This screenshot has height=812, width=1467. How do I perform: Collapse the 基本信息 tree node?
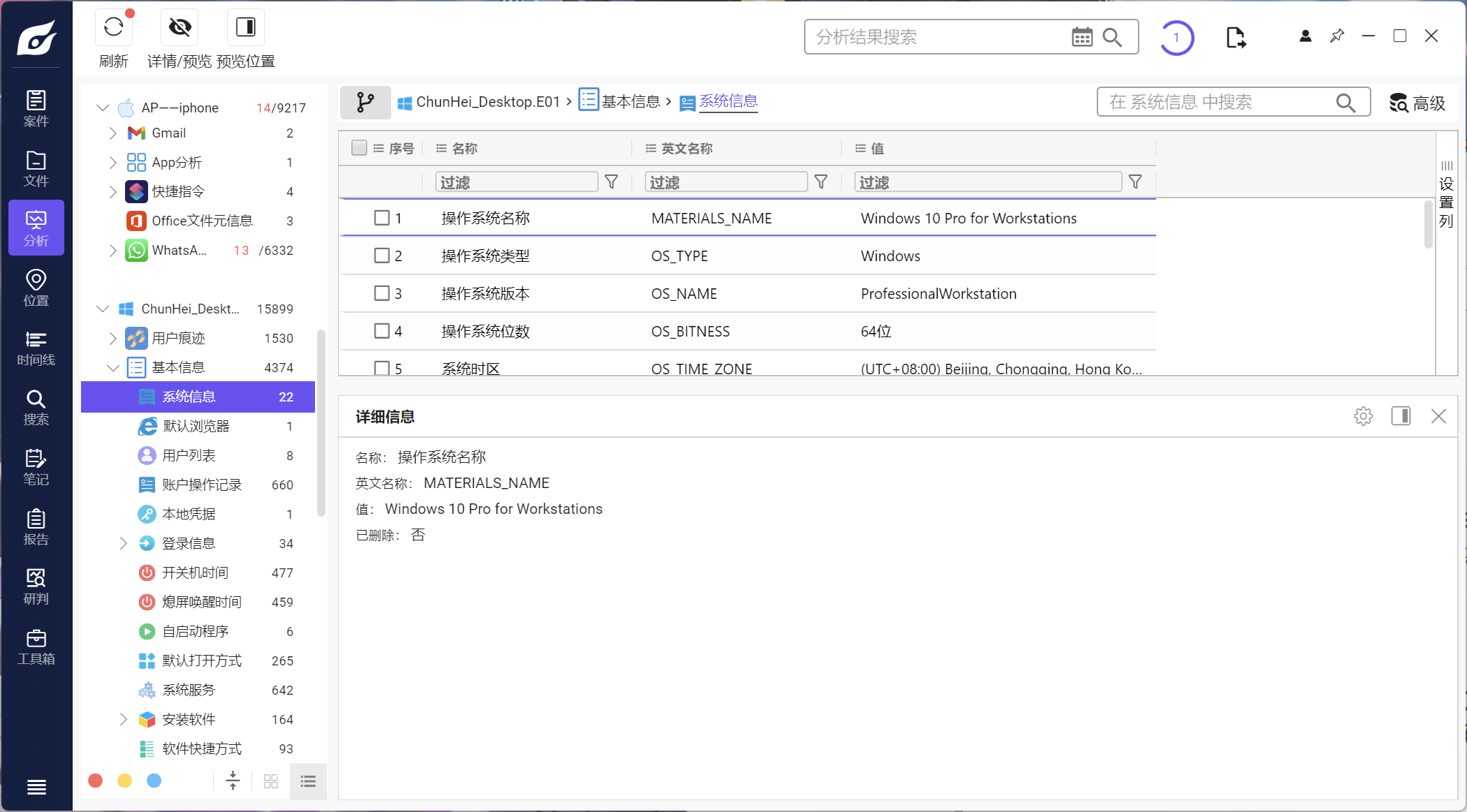point(113,367)
